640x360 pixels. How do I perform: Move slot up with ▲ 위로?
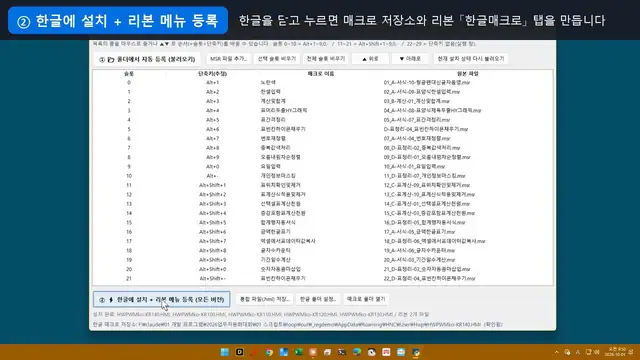[x=370, y=59]
